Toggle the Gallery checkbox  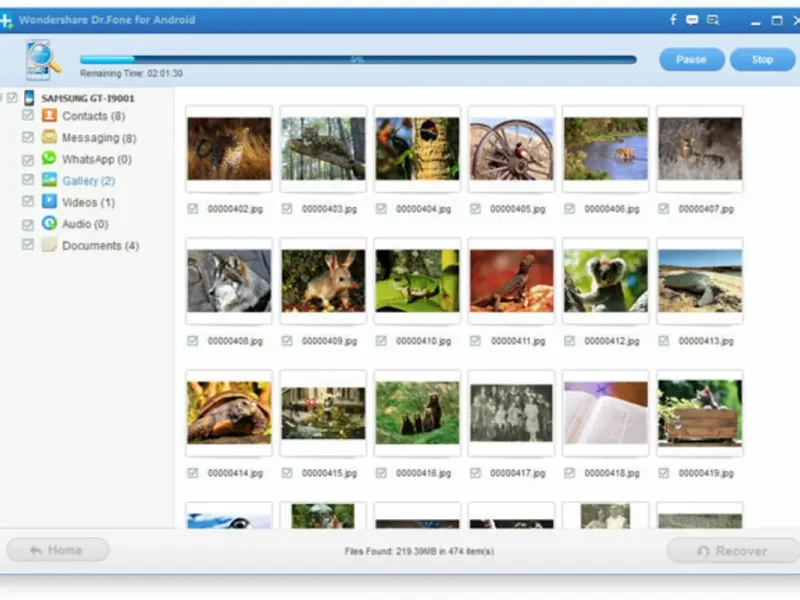28,180
